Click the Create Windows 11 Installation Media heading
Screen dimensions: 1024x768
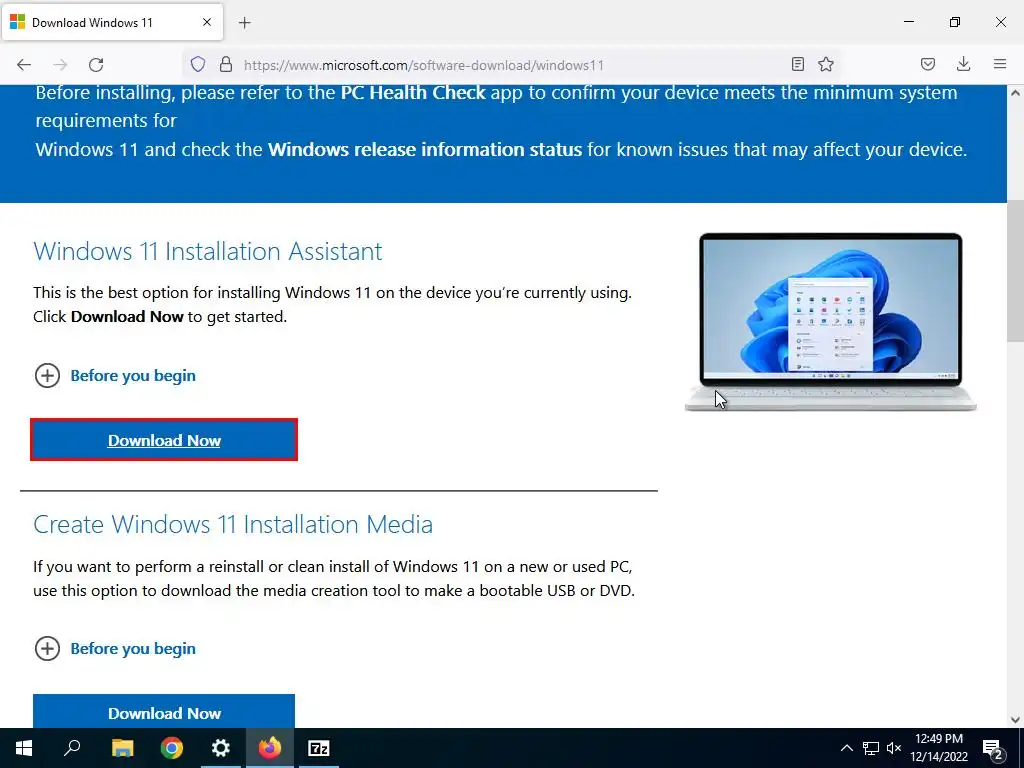(x=233, y=524)
